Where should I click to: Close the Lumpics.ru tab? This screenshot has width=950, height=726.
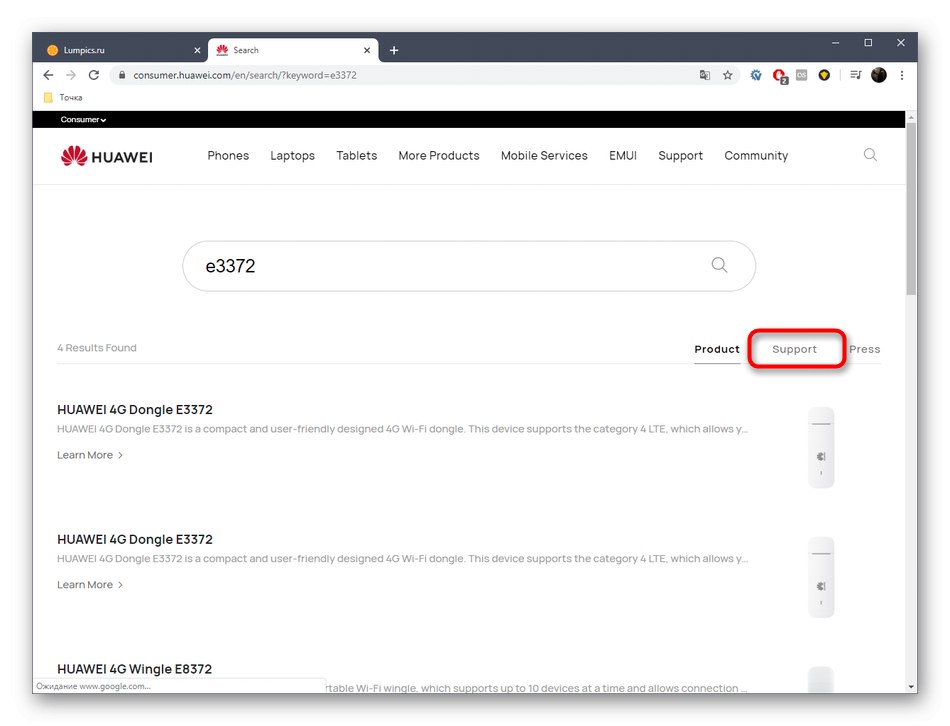(197, 50)
